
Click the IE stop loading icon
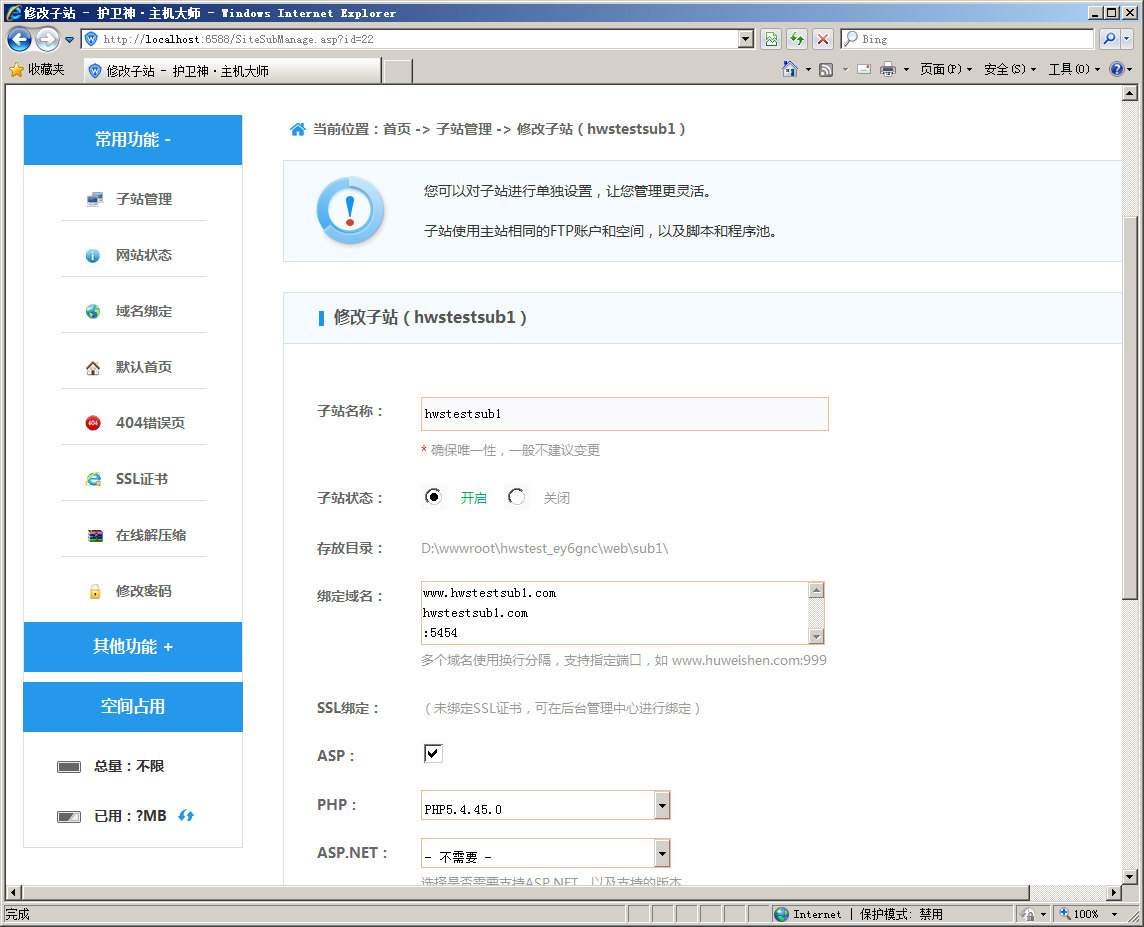823,39
